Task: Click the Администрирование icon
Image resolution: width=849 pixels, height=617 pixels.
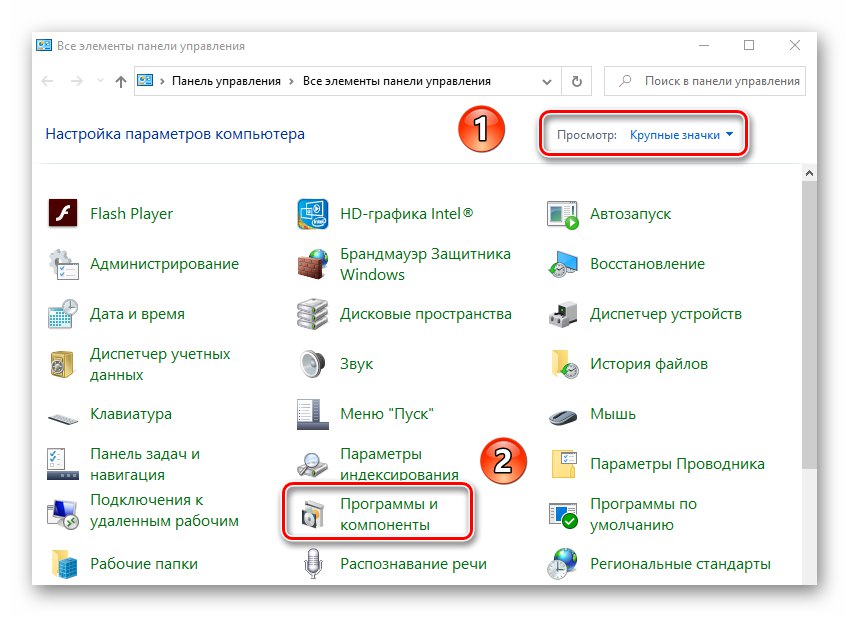Action: pos(63,264)
